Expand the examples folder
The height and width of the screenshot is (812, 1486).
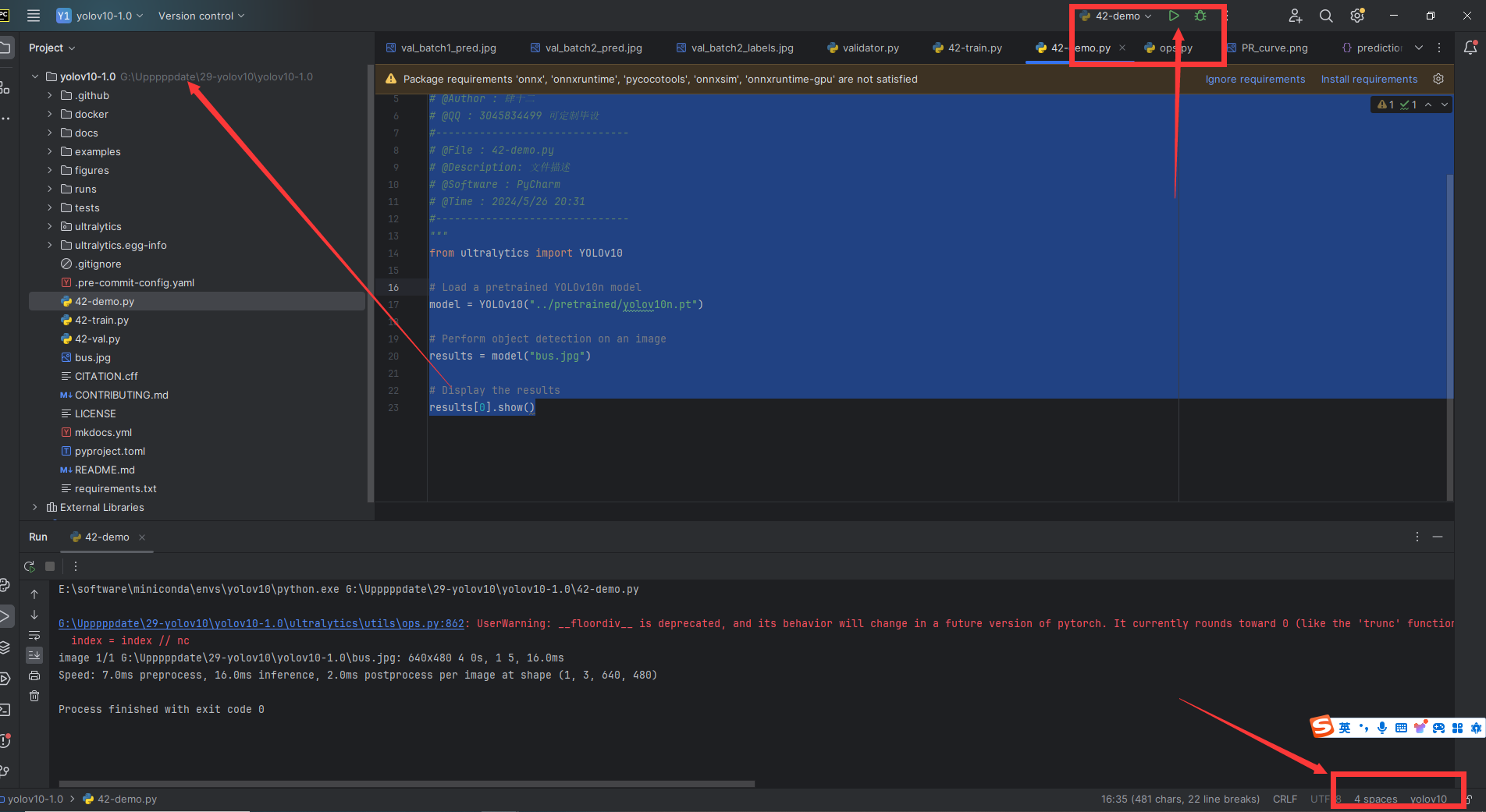tap(50, 151)
